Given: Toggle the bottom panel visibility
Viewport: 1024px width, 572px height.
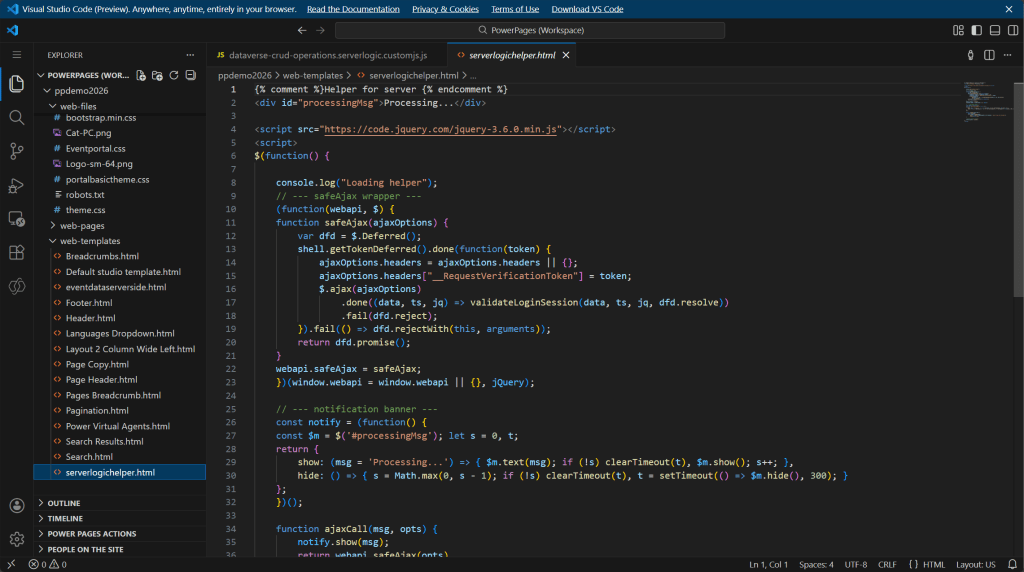Looking at the screenshot, I should tap(994, 30).
